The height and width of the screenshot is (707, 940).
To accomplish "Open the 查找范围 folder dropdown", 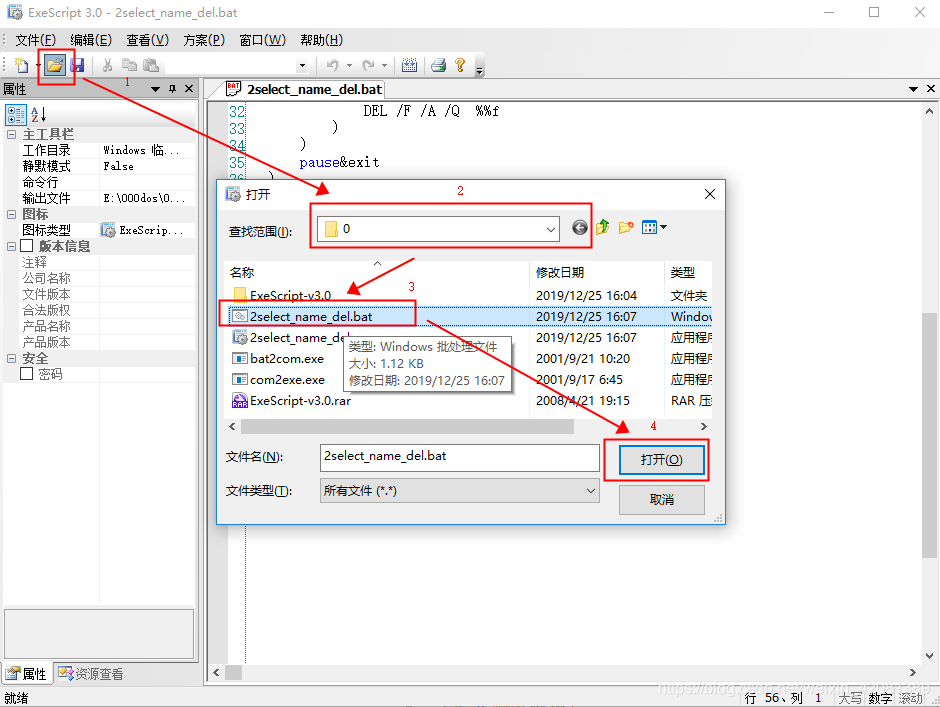I will 550,229.
